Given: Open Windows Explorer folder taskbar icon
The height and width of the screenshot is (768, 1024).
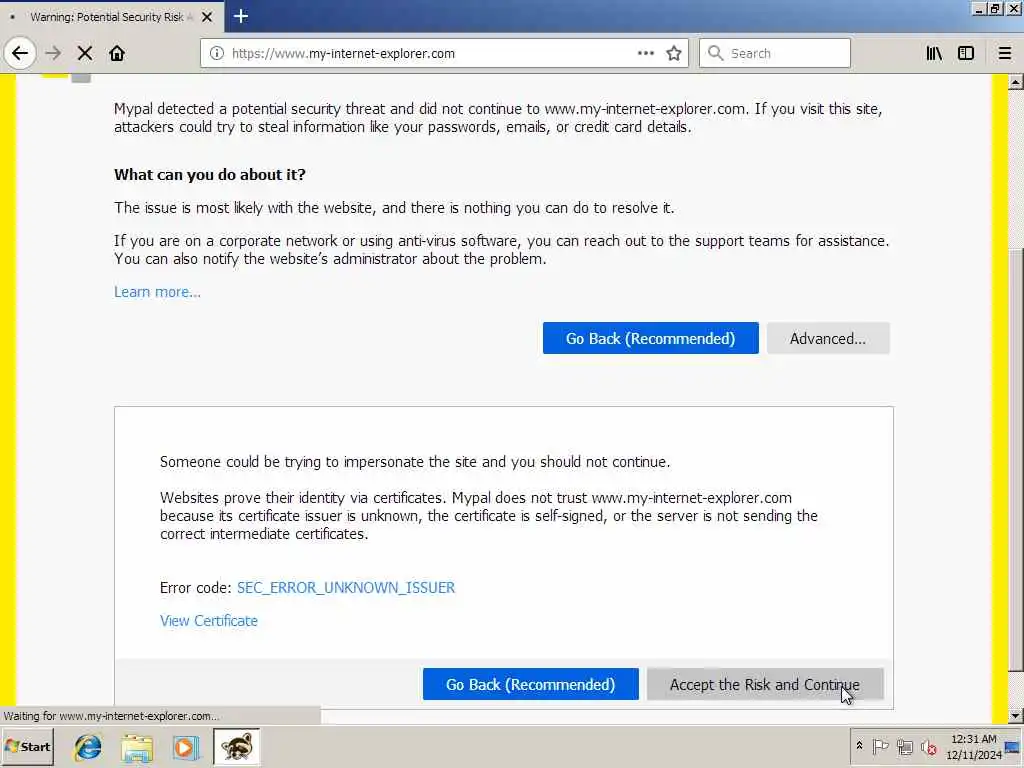Looking at the screenshot, I should [x=136, y=747].
